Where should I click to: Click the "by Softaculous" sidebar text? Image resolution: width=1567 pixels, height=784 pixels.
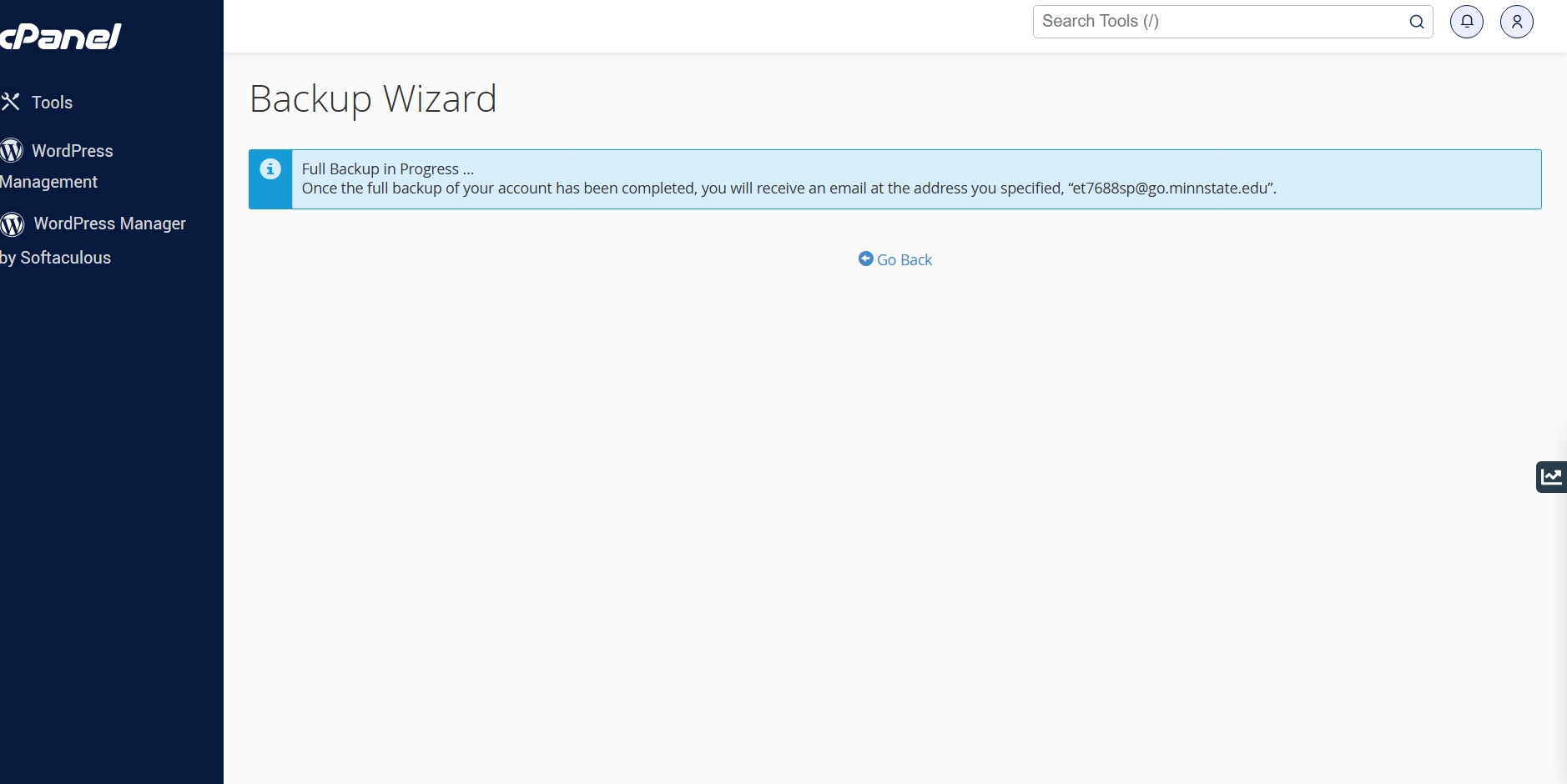point(57,258)
